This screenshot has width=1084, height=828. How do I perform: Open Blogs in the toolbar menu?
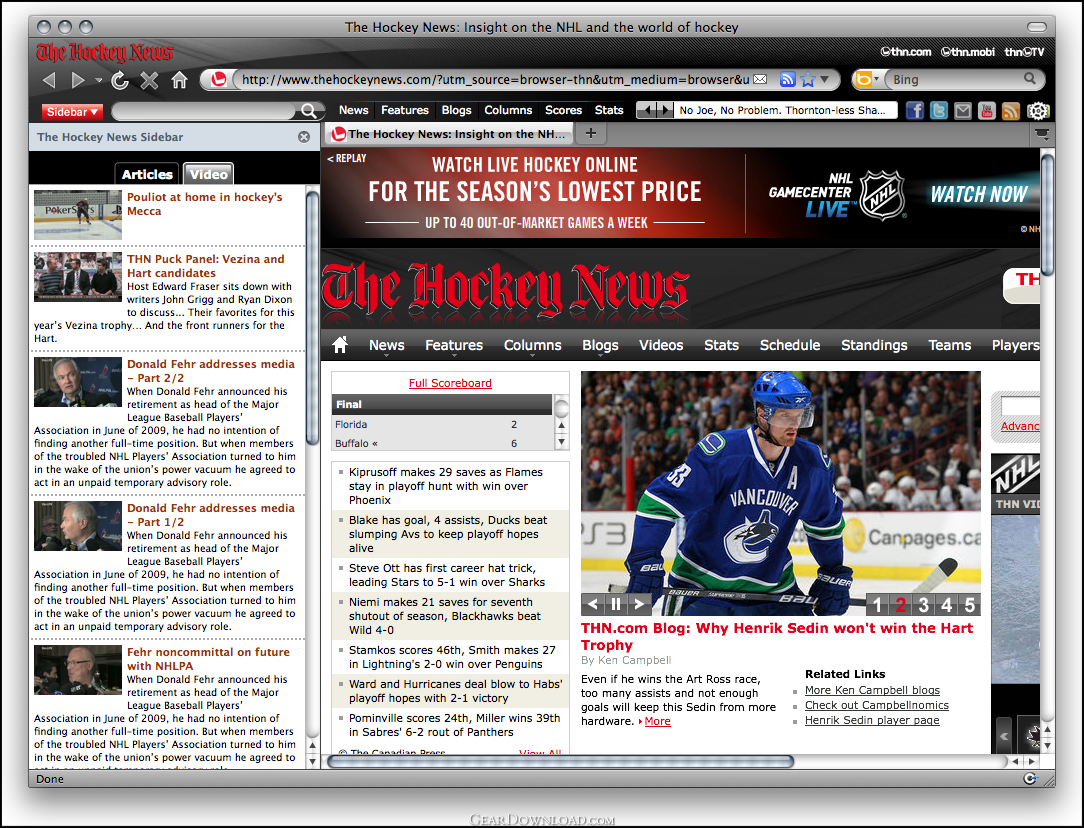point(456,110)
